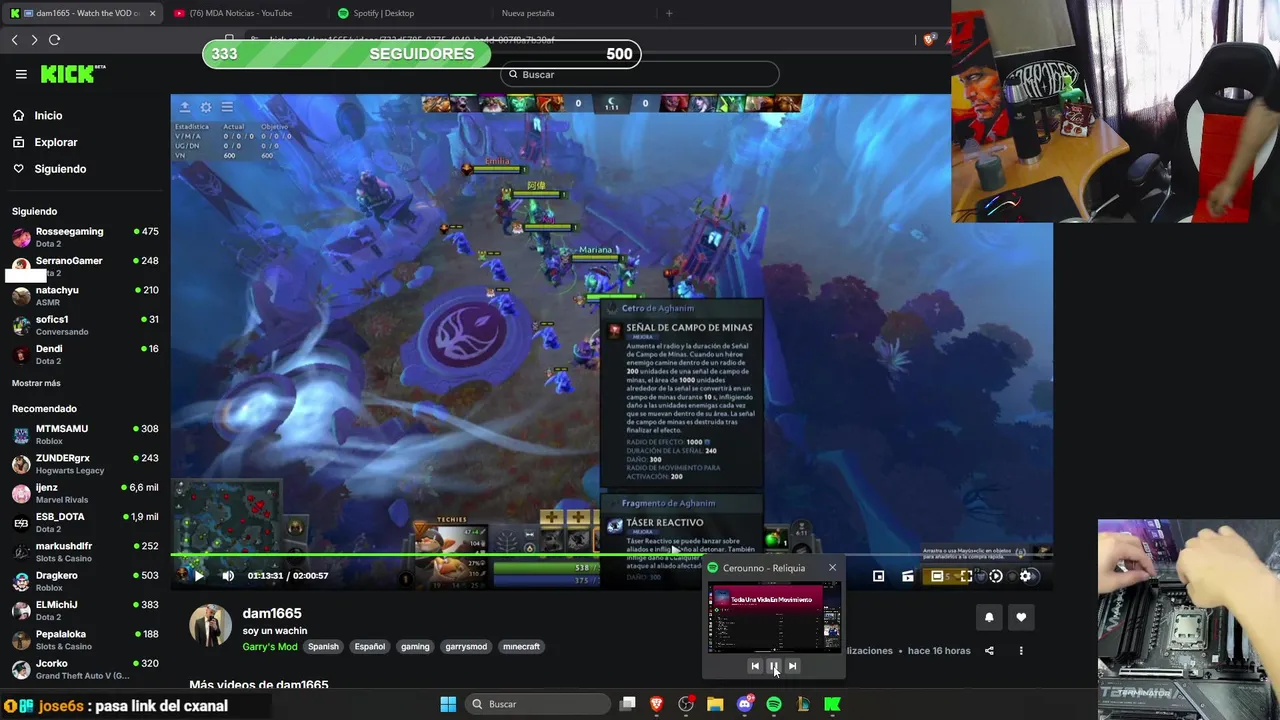The height and width of the screenshot is (720, 1280).
Task: Click the Kick Buscar search field
Action: click(x=640, y=75)
